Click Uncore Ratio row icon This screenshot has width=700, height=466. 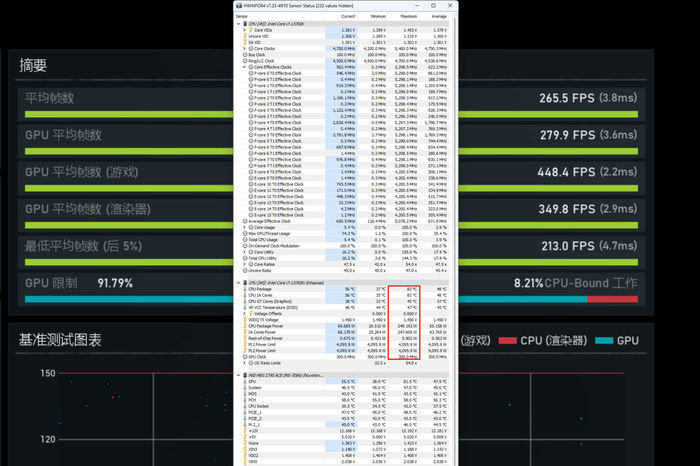pos(245,270)
